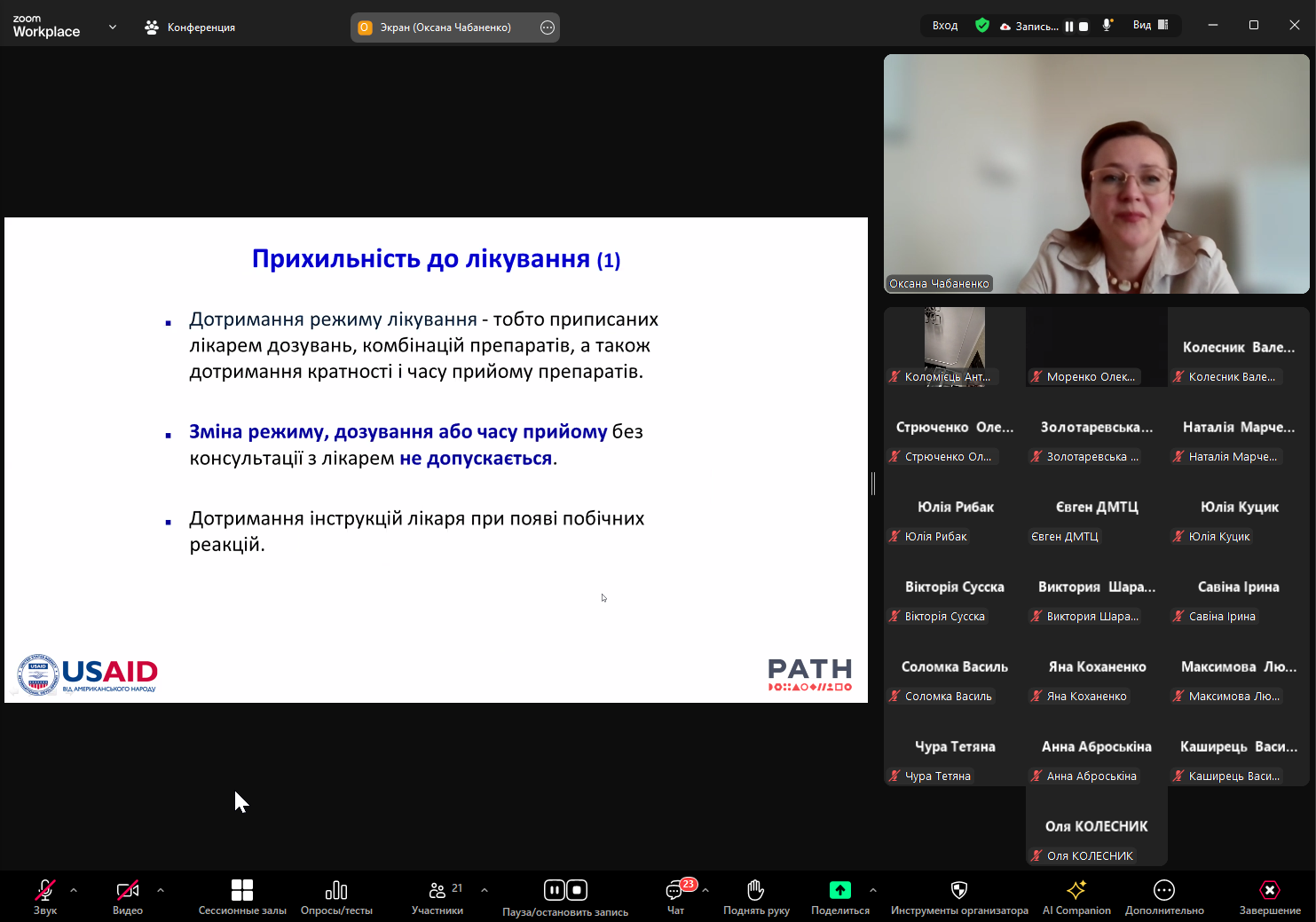Viewport: 1316px width, 922px height.
Task: Open the Участники participants panel
Action: click(x=437, y=890)
